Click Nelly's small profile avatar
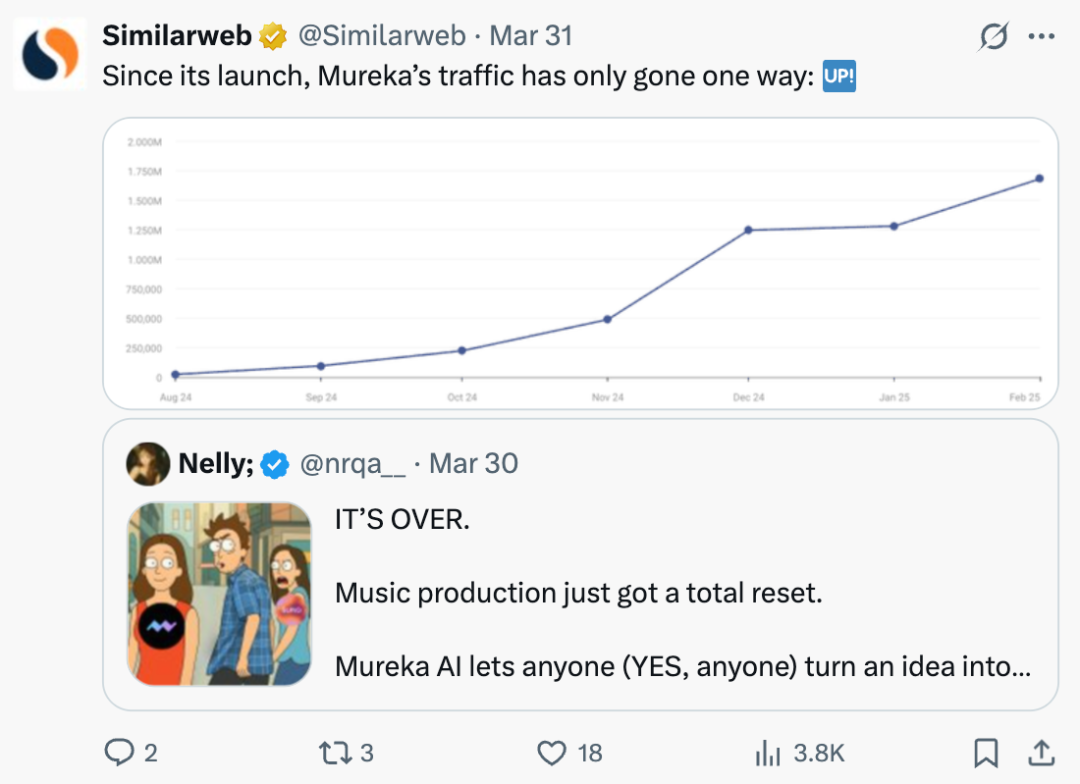 (x=148, y=463)
